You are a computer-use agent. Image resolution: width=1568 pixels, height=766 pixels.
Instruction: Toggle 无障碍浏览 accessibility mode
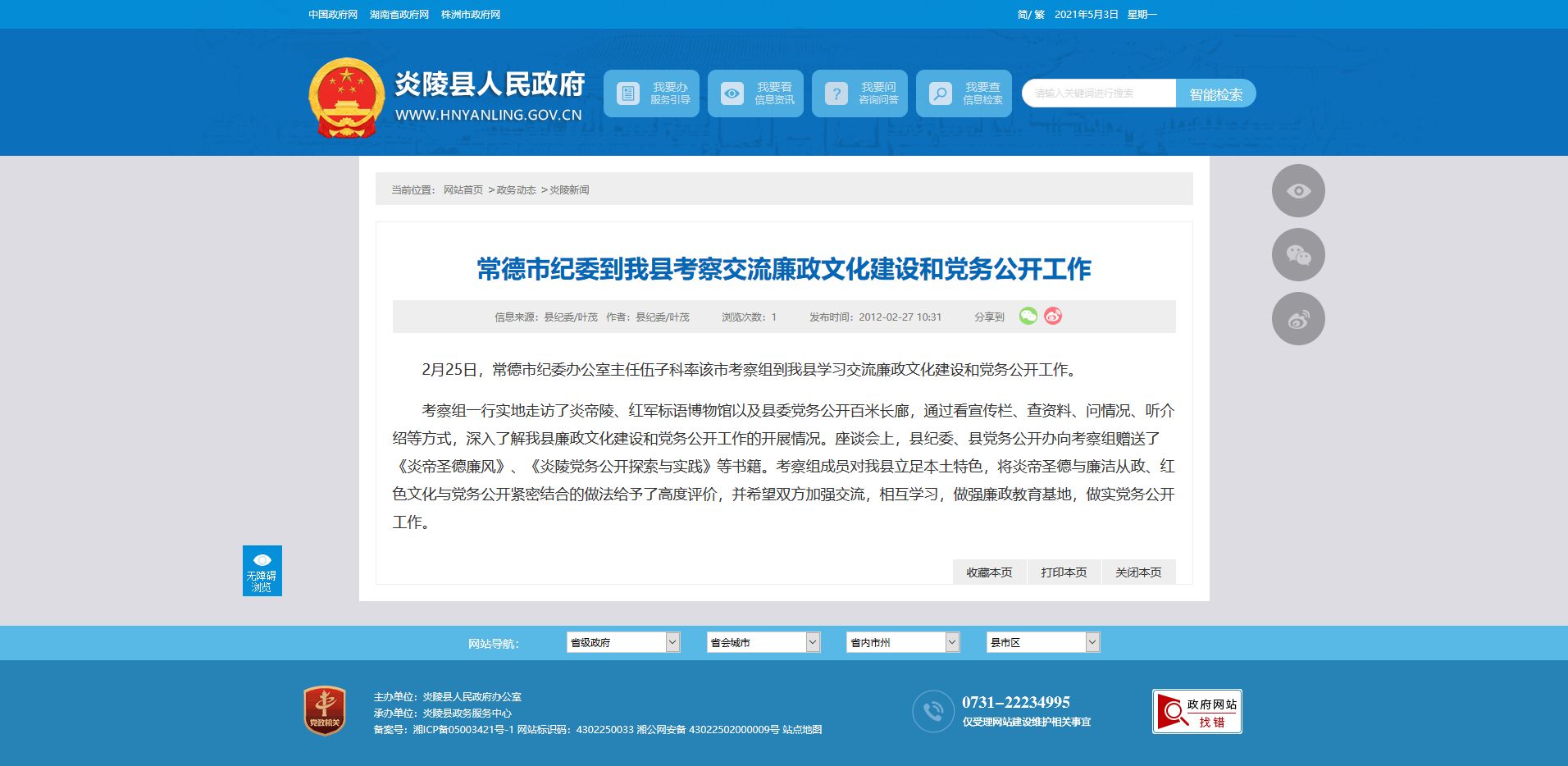click(x=262, y=571)
